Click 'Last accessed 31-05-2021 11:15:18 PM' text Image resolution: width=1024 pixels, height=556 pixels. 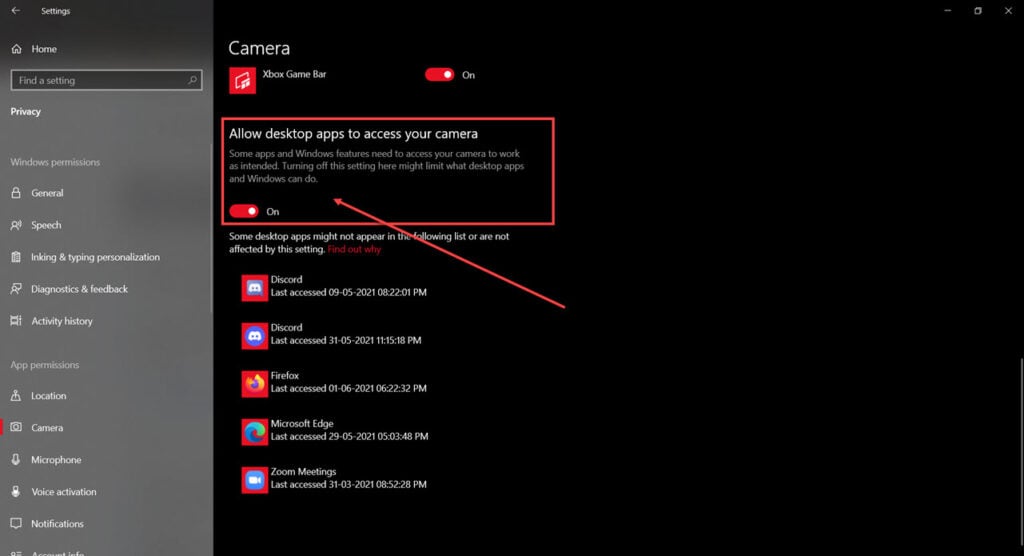346,340
